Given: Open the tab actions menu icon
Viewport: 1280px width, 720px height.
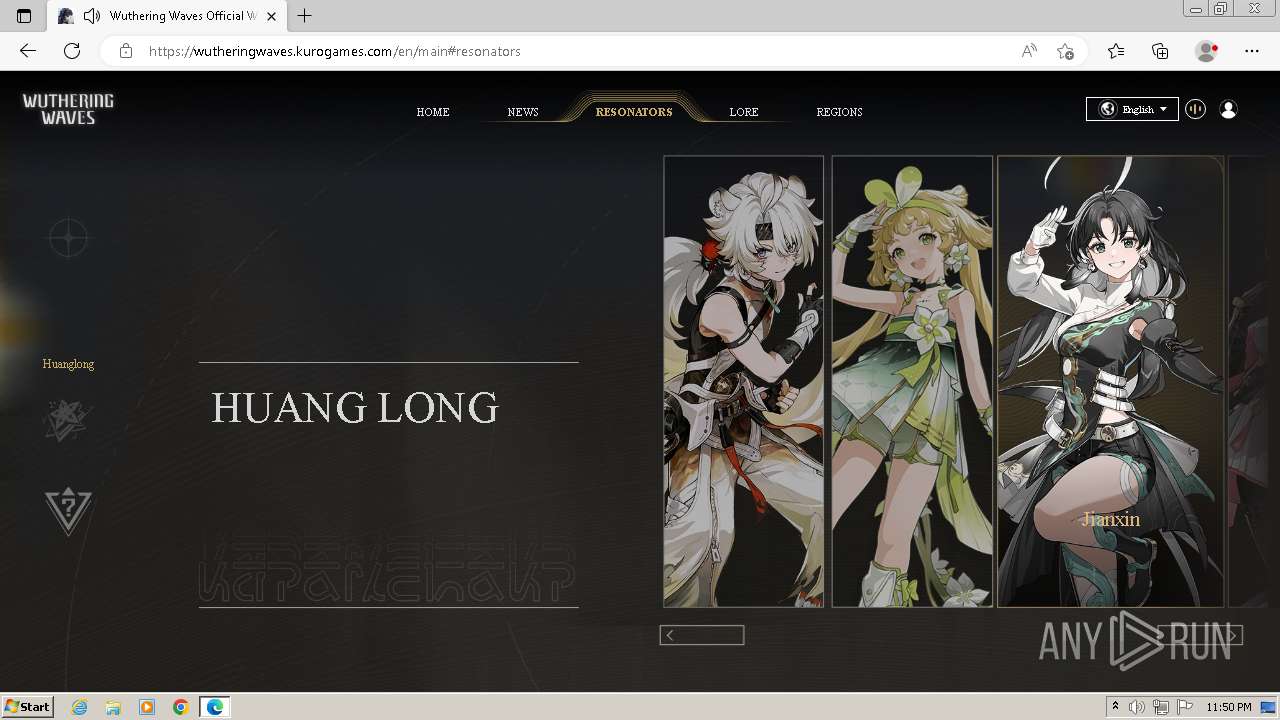Looking at the screenshot, I should [24, 16].
